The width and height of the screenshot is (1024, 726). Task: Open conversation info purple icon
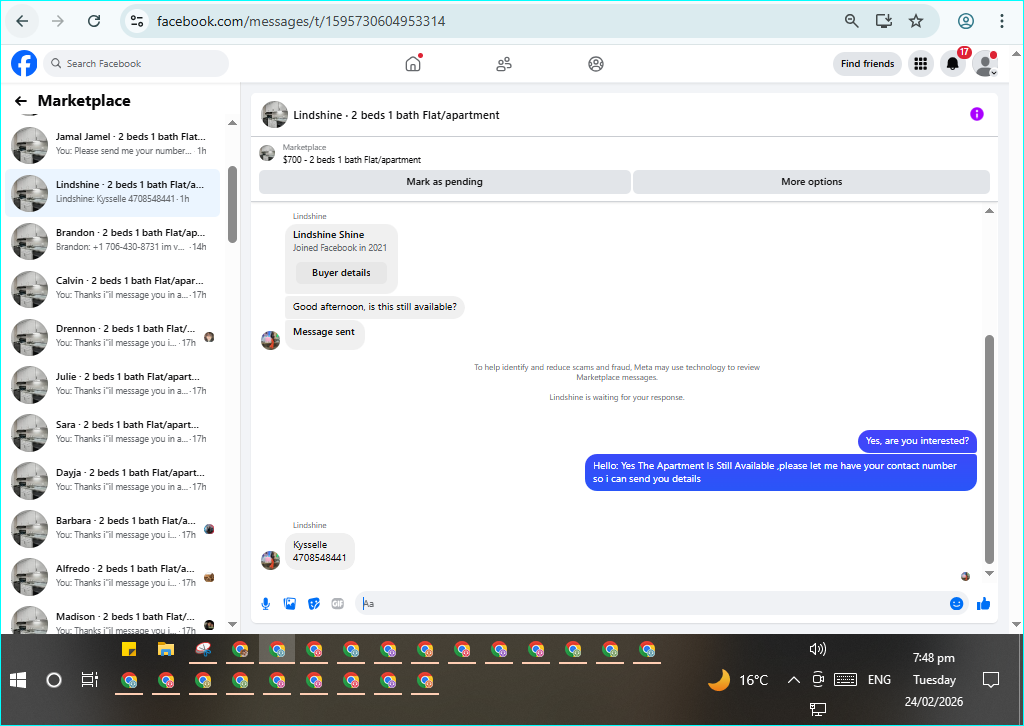pos(976,114)
